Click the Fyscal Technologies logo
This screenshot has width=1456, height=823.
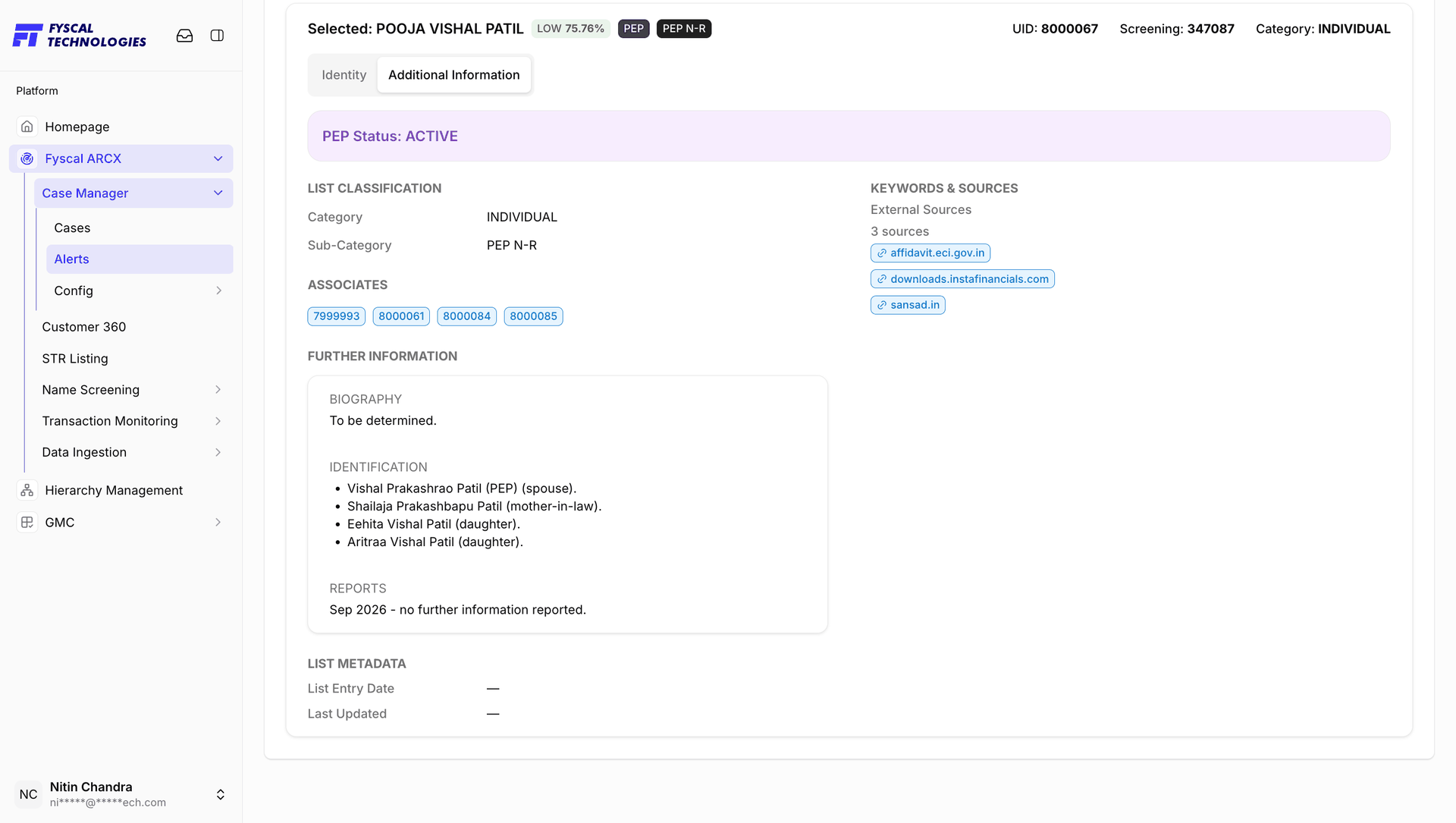click(x=80, y=35)
